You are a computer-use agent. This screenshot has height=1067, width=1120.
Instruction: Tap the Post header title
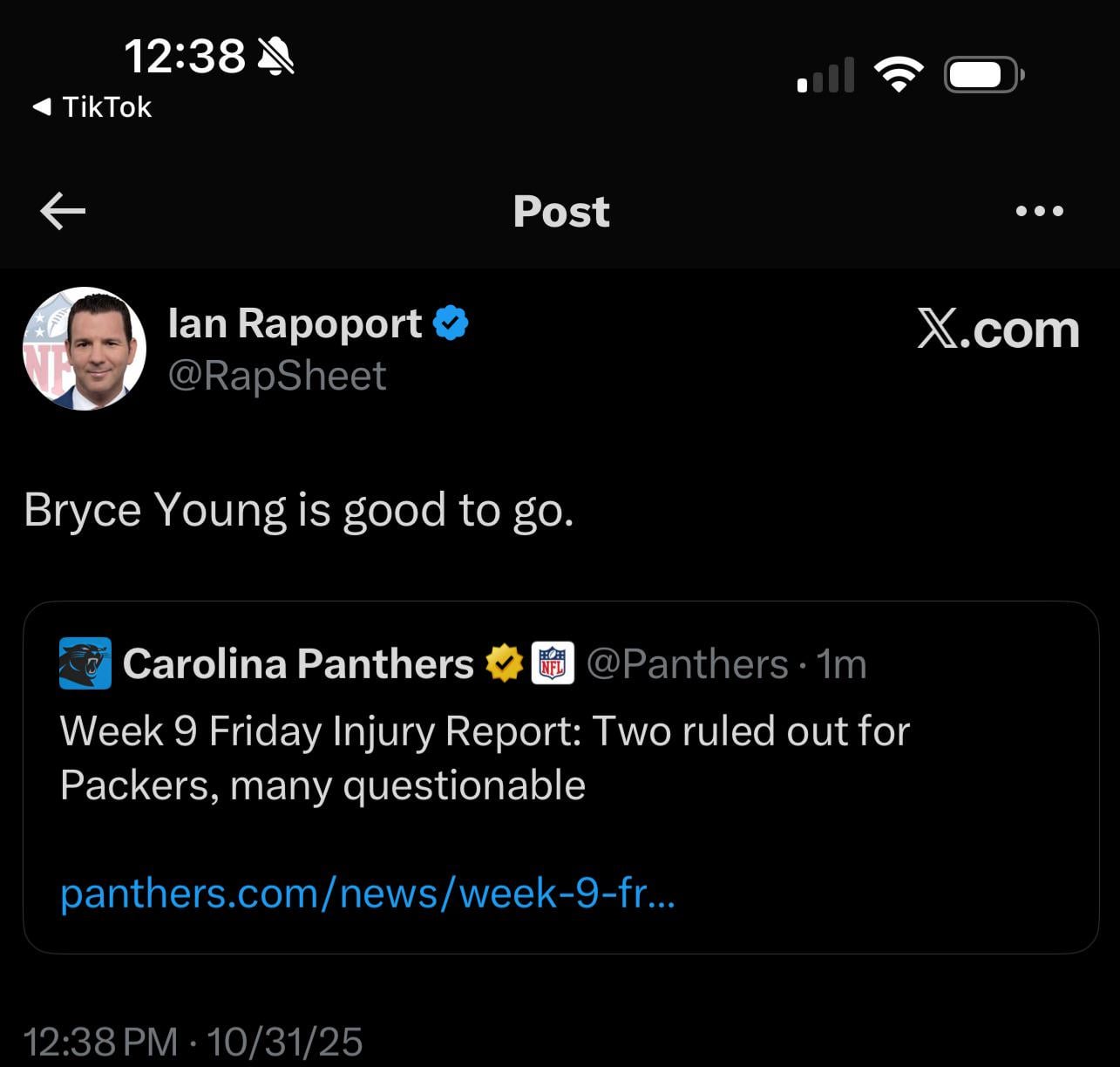coord(561,211)
